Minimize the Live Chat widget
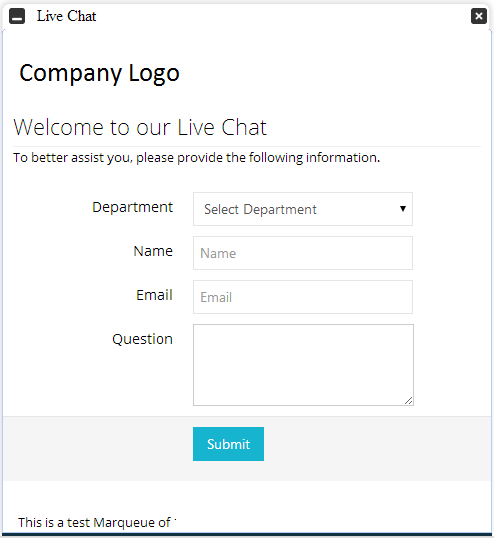 click(x=17, y=16)
